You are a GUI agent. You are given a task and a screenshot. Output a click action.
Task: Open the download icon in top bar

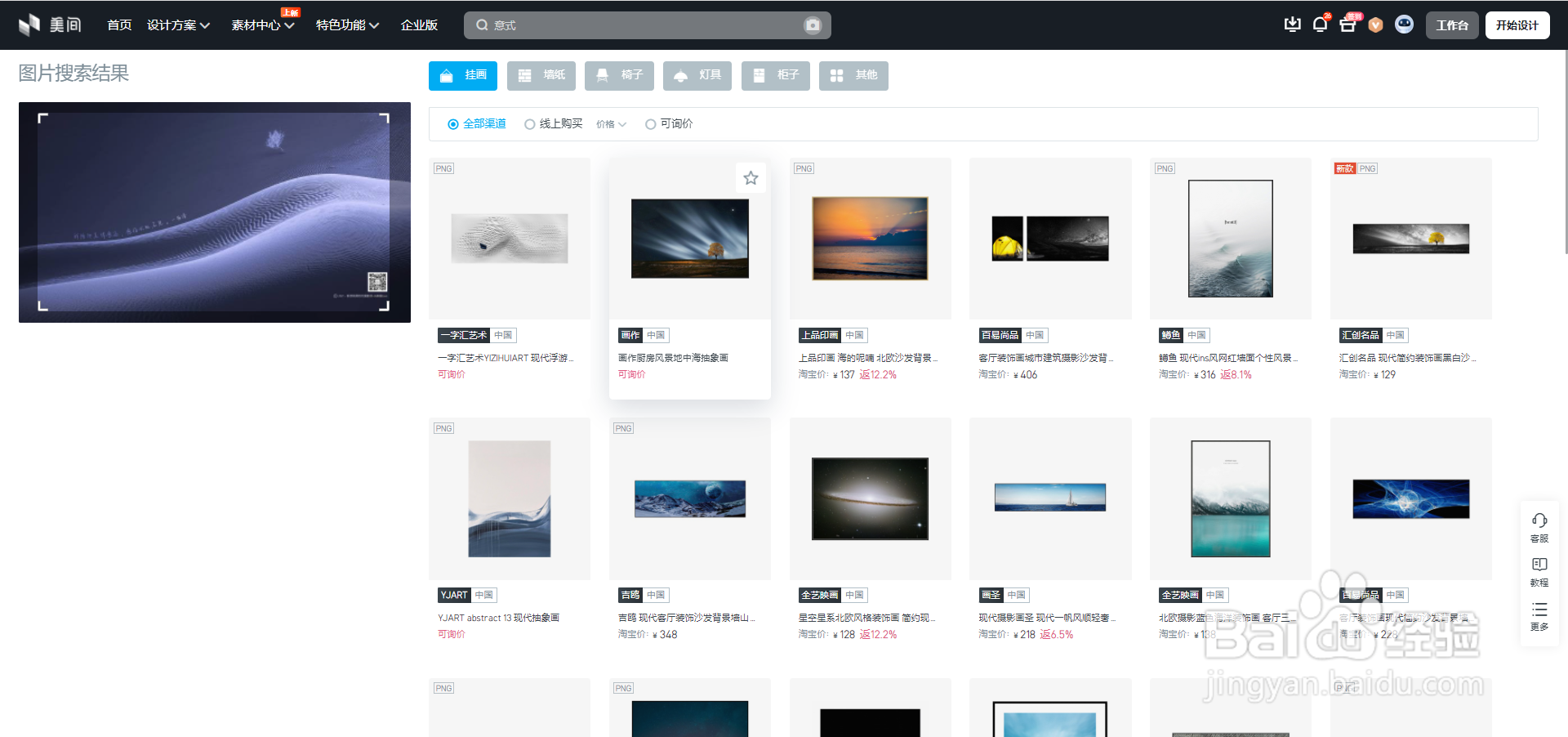click(x=1293, y=25)
